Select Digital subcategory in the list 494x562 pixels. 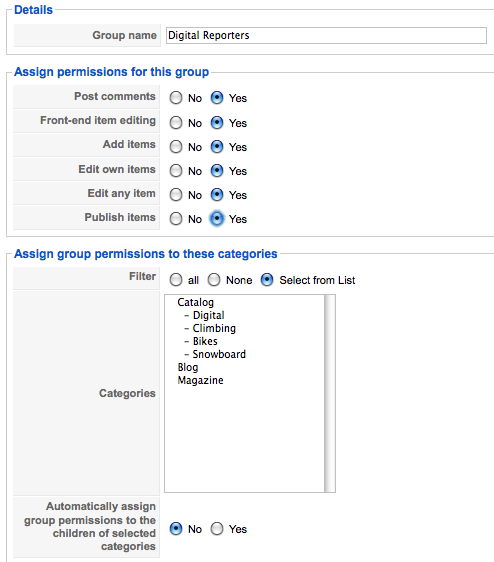209,315
